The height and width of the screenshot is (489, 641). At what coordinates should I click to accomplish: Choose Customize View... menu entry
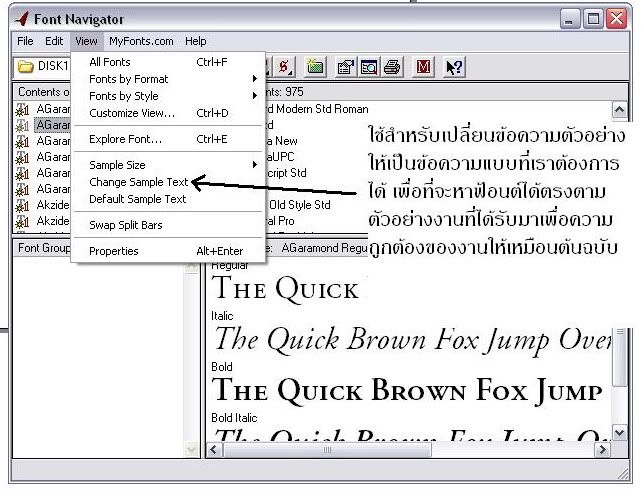tap(168, 113)
